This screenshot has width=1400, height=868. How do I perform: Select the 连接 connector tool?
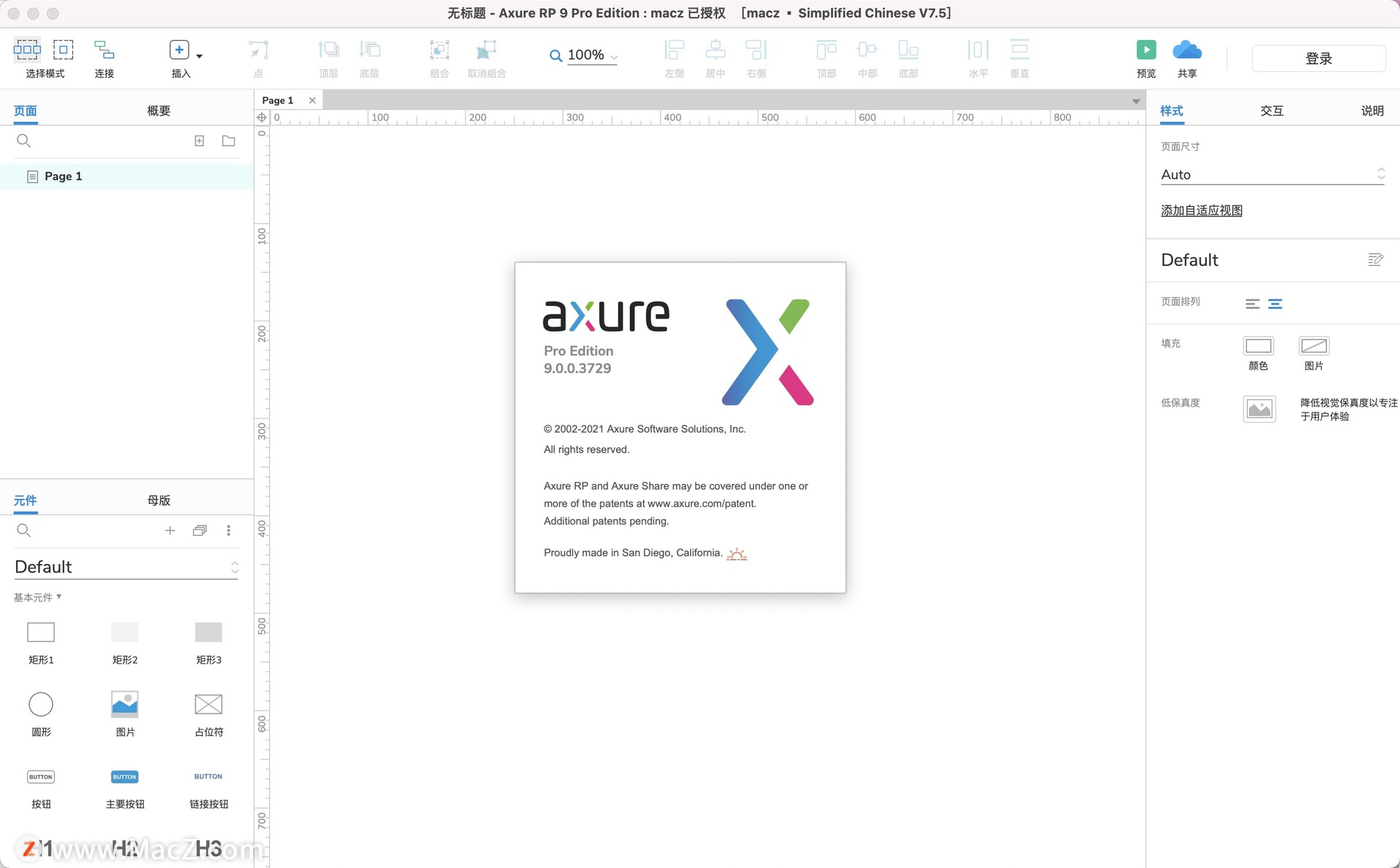(104, 50)
